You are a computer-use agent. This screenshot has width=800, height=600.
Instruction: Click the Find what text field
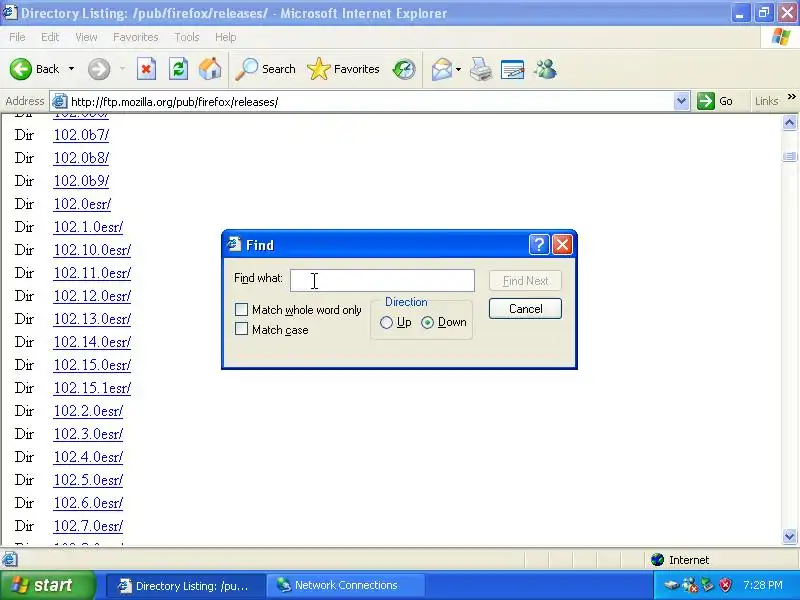382,281
